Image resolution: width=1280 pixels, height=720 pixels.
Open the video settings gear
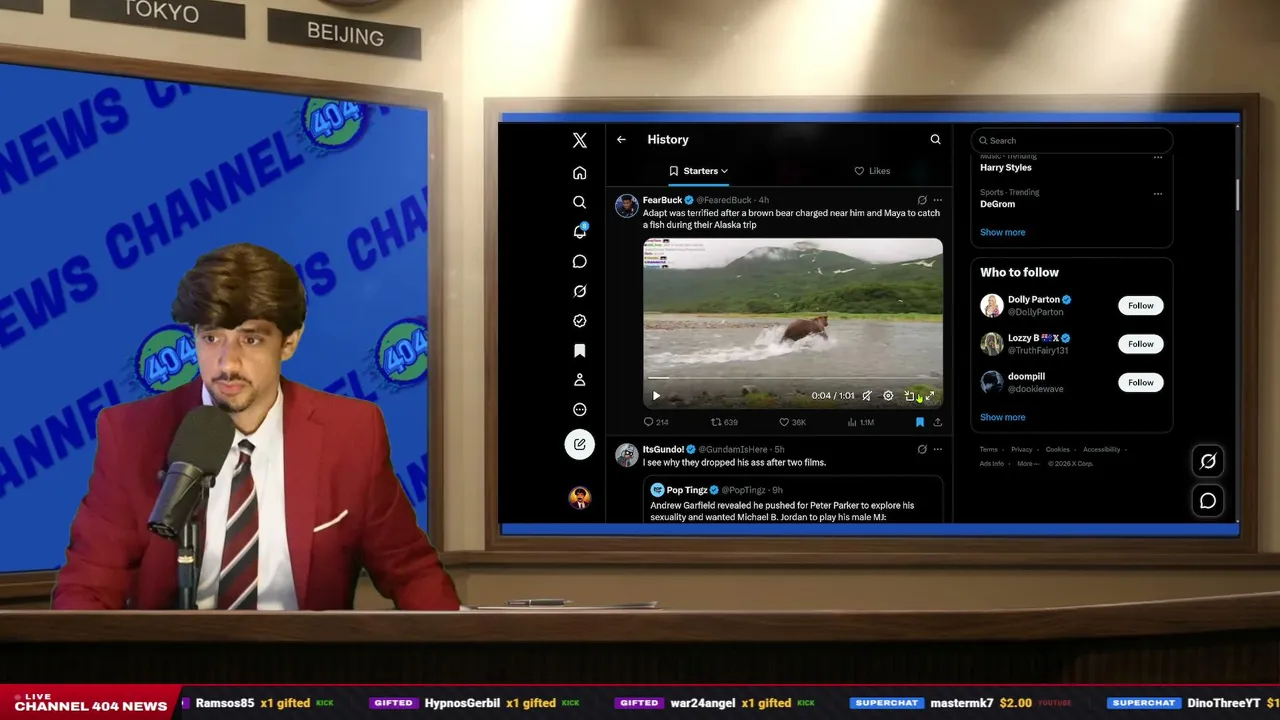click(x=888, y=396)
